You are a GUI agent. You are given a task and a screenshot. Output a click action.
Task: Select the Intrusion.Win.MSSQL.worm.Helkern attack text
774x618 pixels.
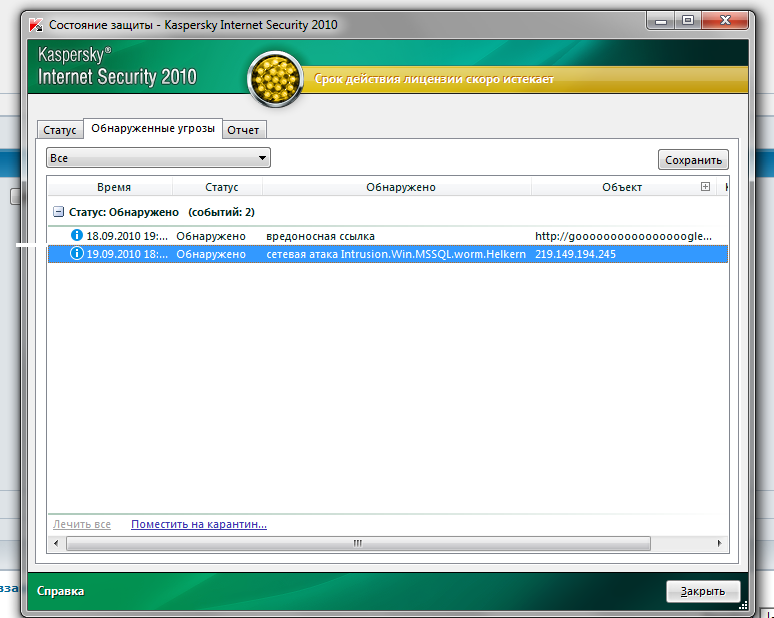[396, 254]
